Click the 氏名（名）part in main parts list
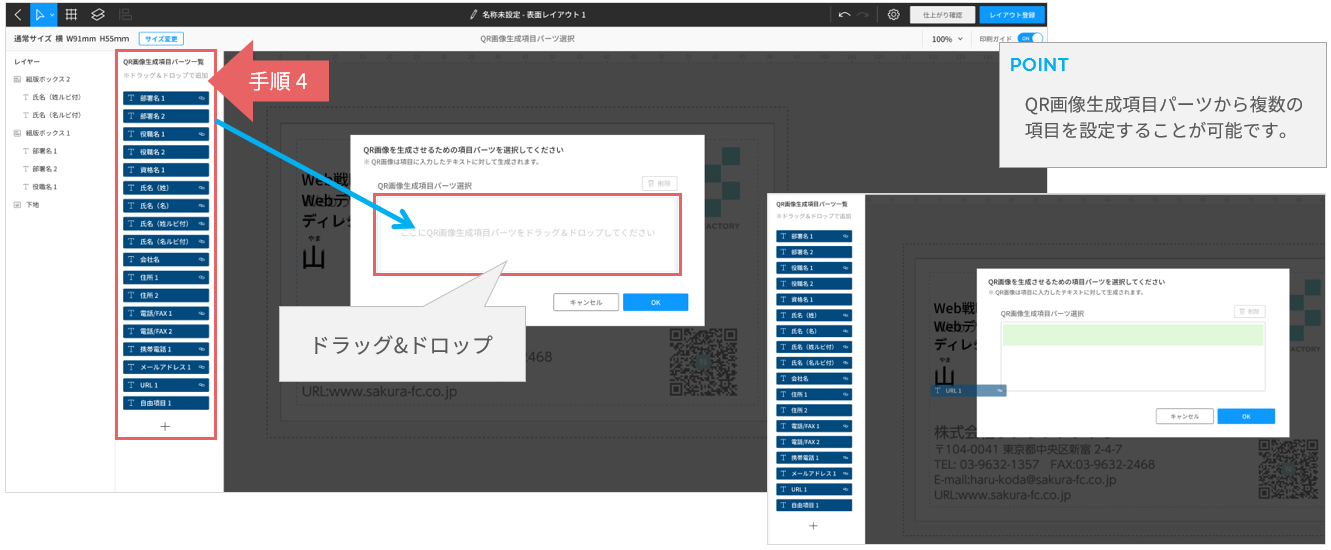This screenshot has height=550, width=1331. pyautogui.click(x=166, y=206)
